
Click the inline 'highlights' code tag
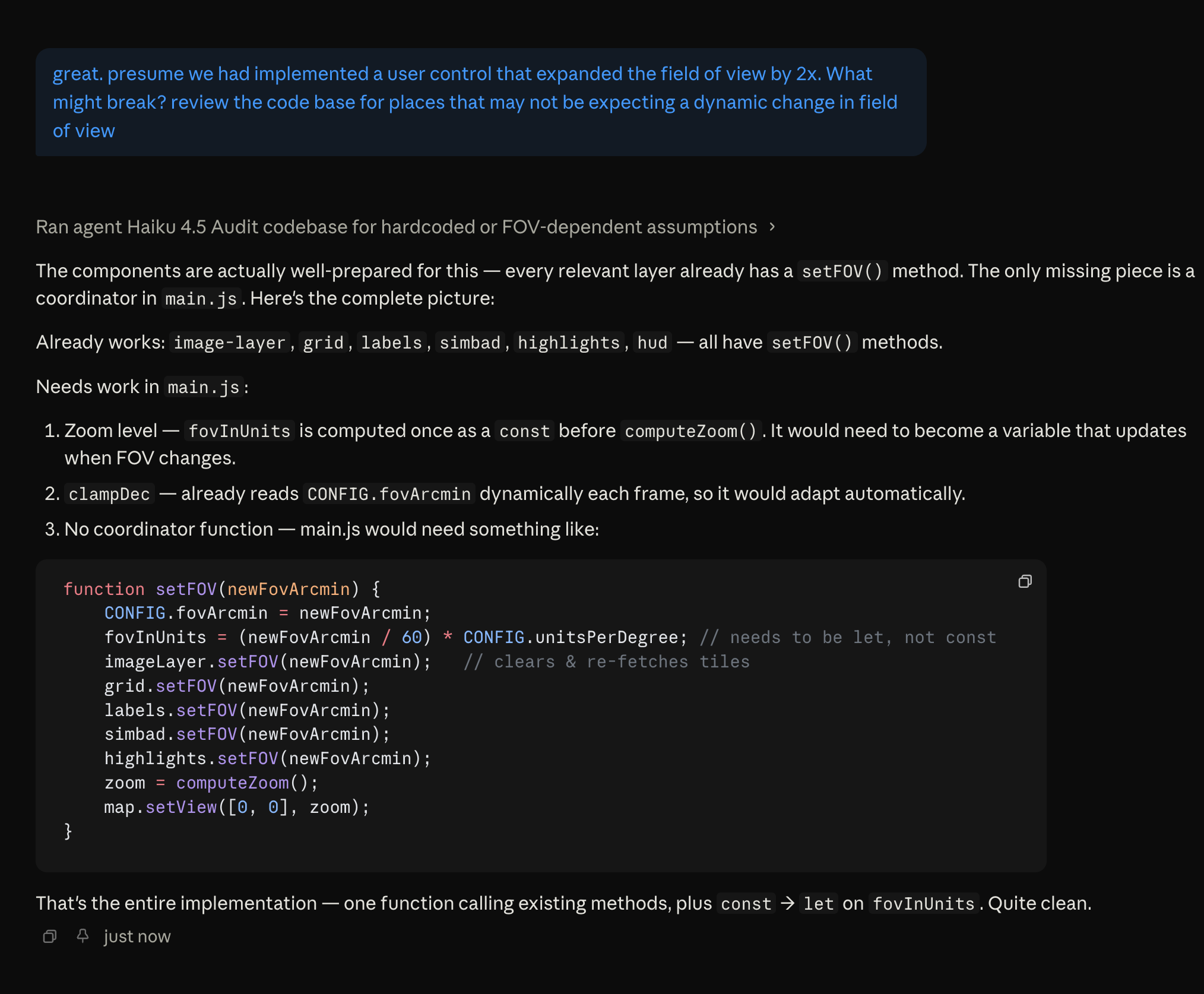(x=568, y=343)
